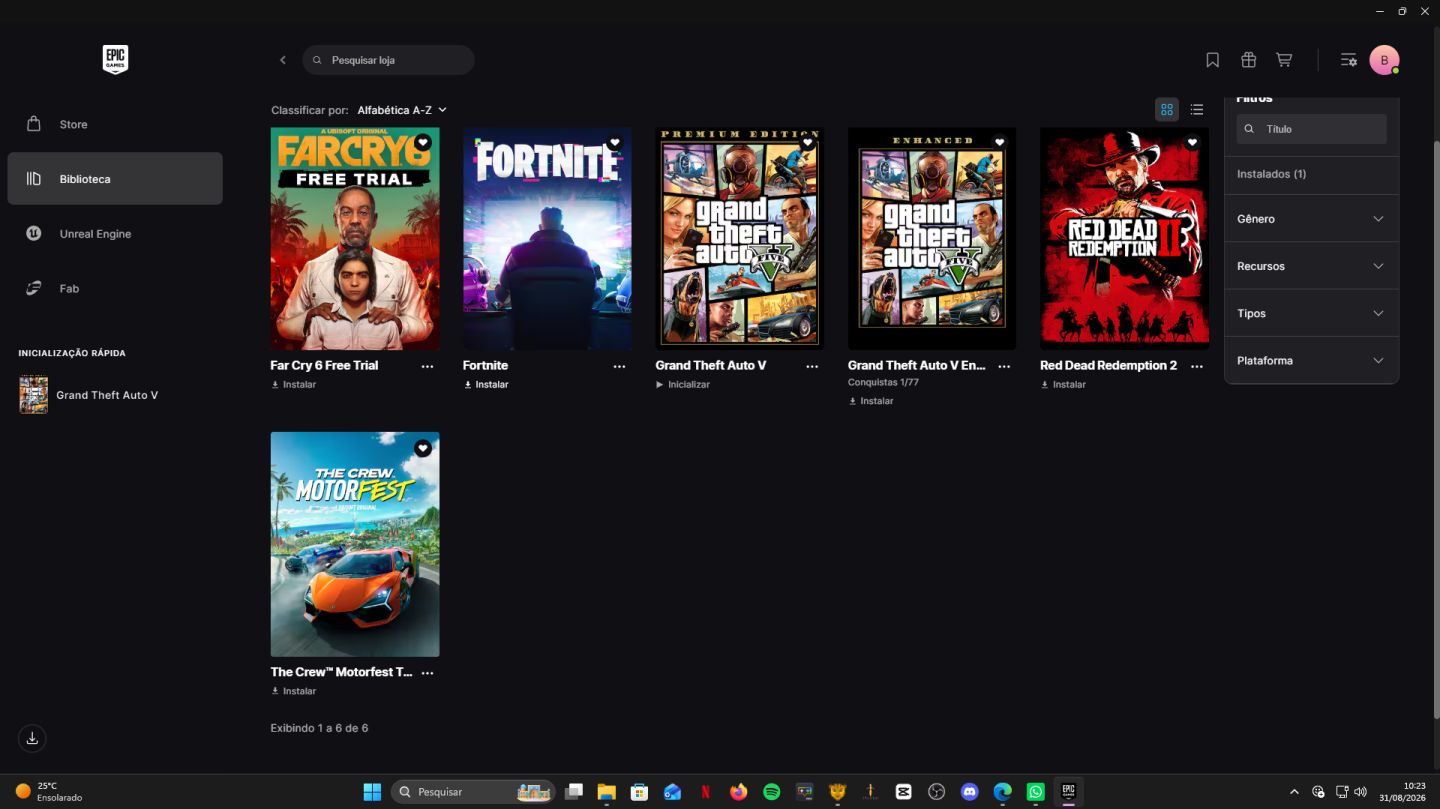Open options menu for The Crew Motorfest

click(427, 673)
